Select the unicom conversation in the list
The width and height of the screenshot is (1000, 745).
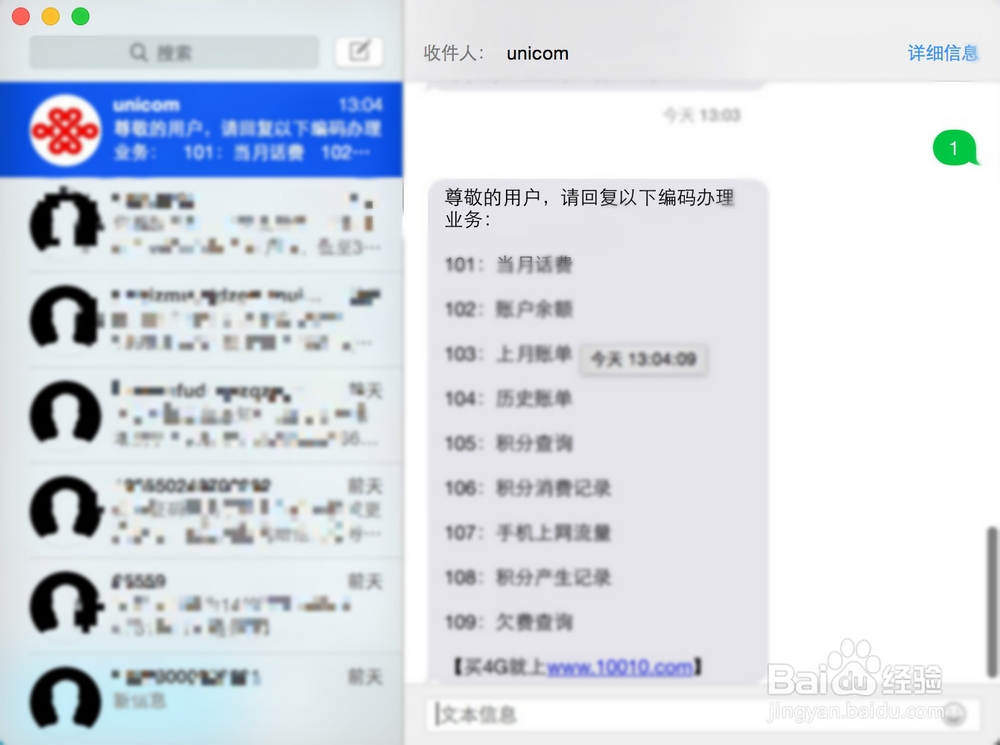[x=202, y=129]
